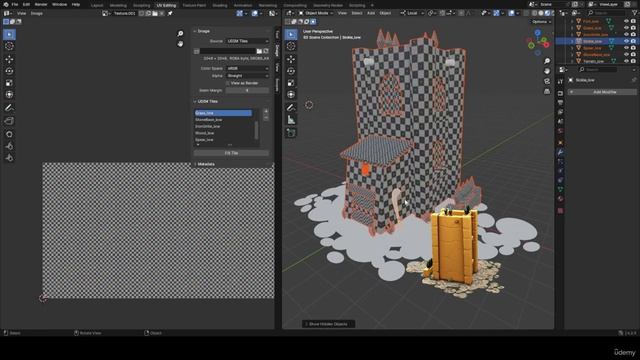
Task: Select Grass_low tile in UDIM list
Action: point(223,113)
